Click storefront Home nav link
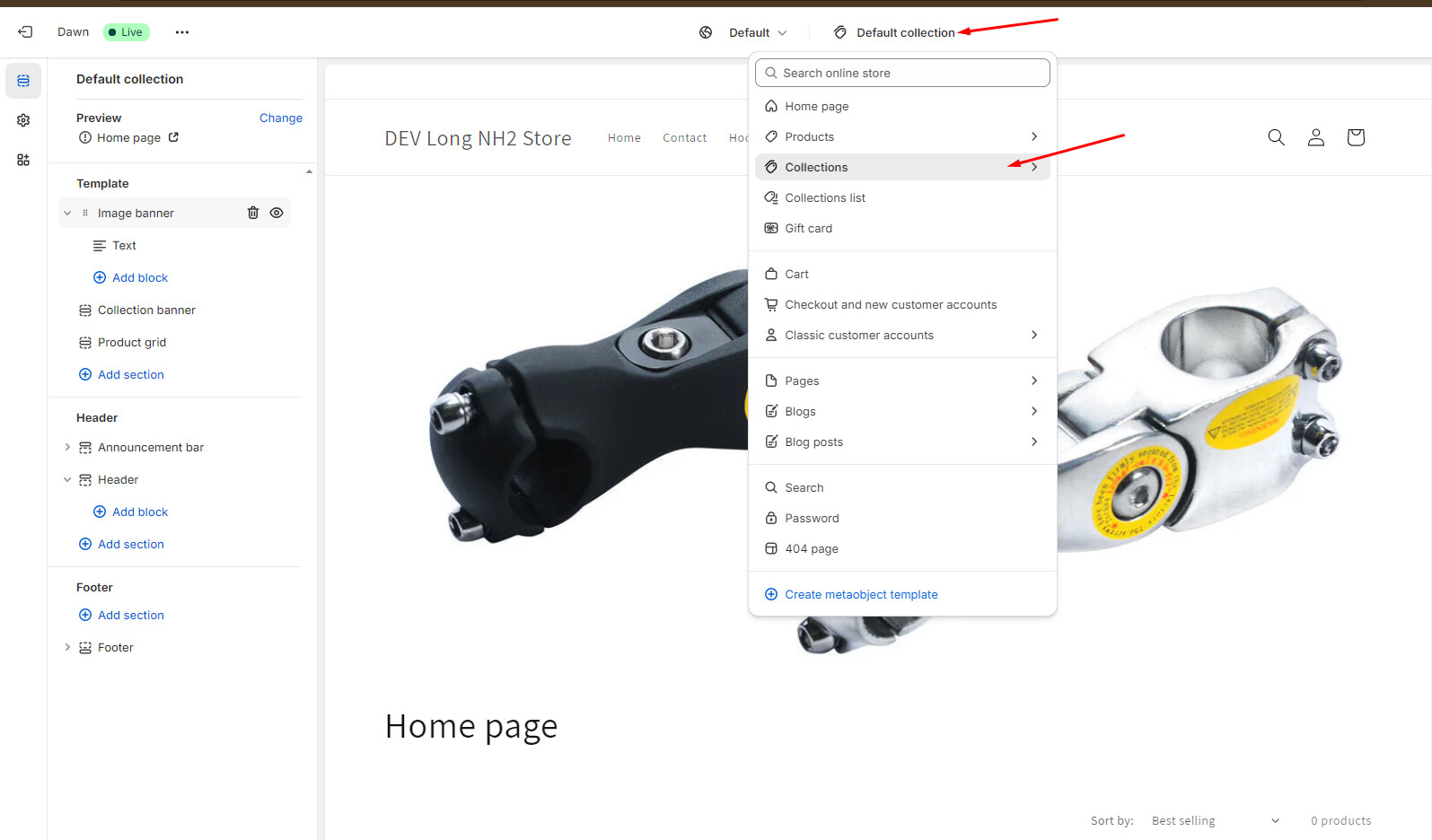The image size is (1432, 840). click(x=624, y=137)
